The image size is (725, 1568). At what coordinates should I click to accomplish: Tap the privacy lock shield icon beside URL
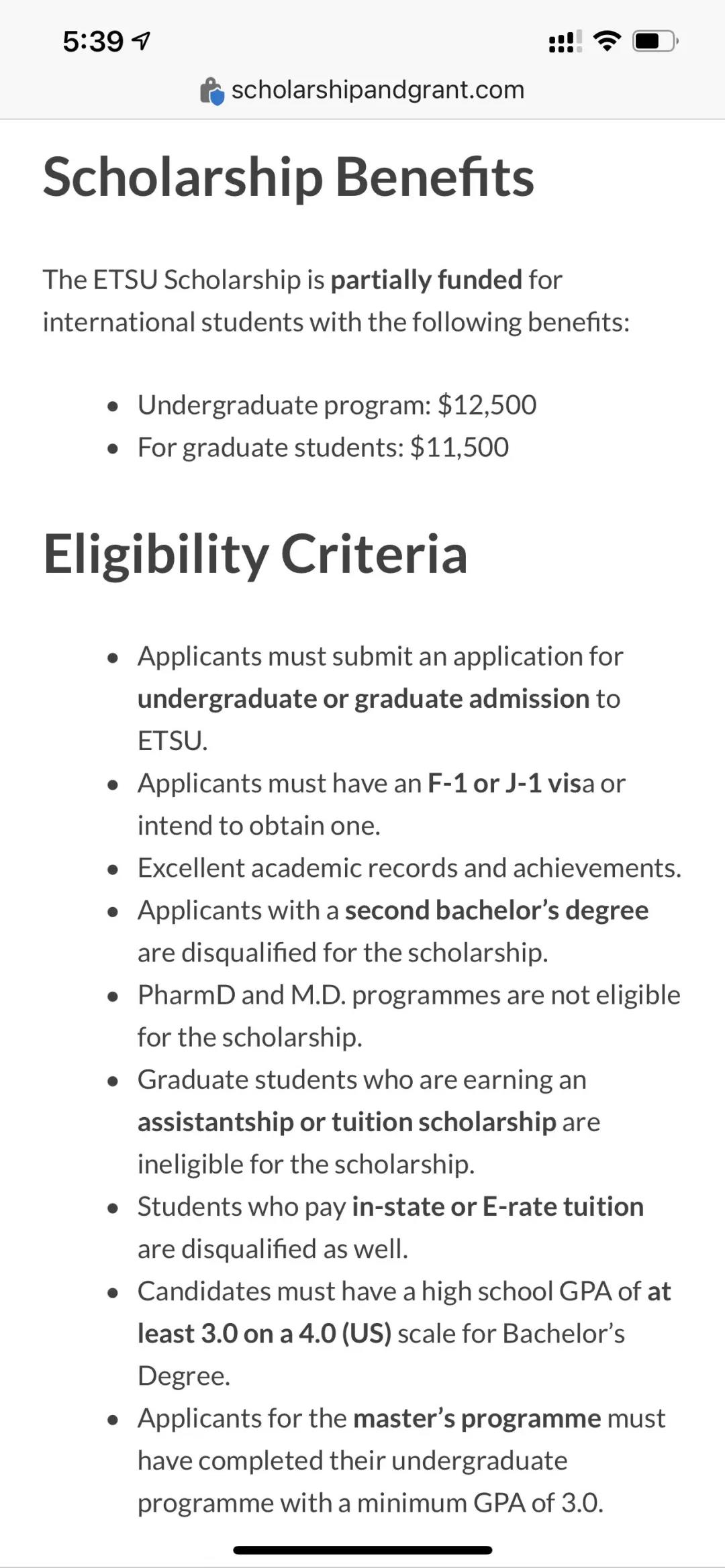tap(212, 91)
